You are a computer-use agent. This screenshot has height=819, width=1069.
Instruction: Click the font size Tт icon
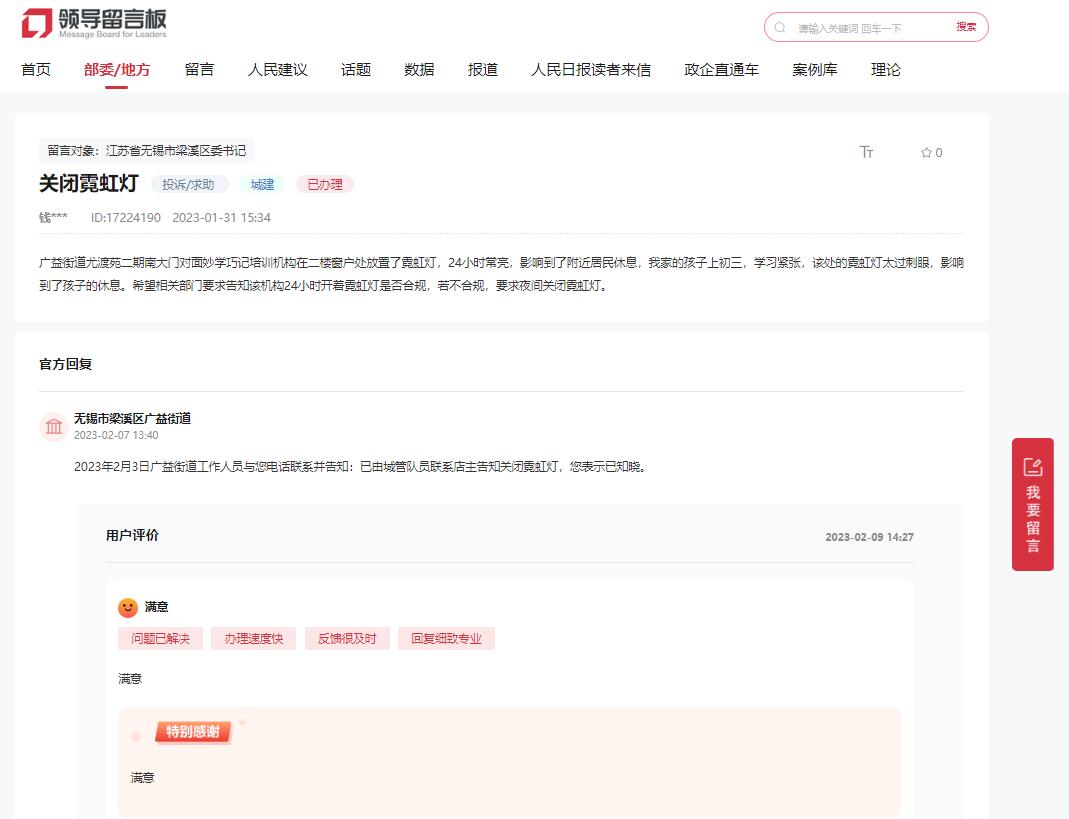pos(866,152)
